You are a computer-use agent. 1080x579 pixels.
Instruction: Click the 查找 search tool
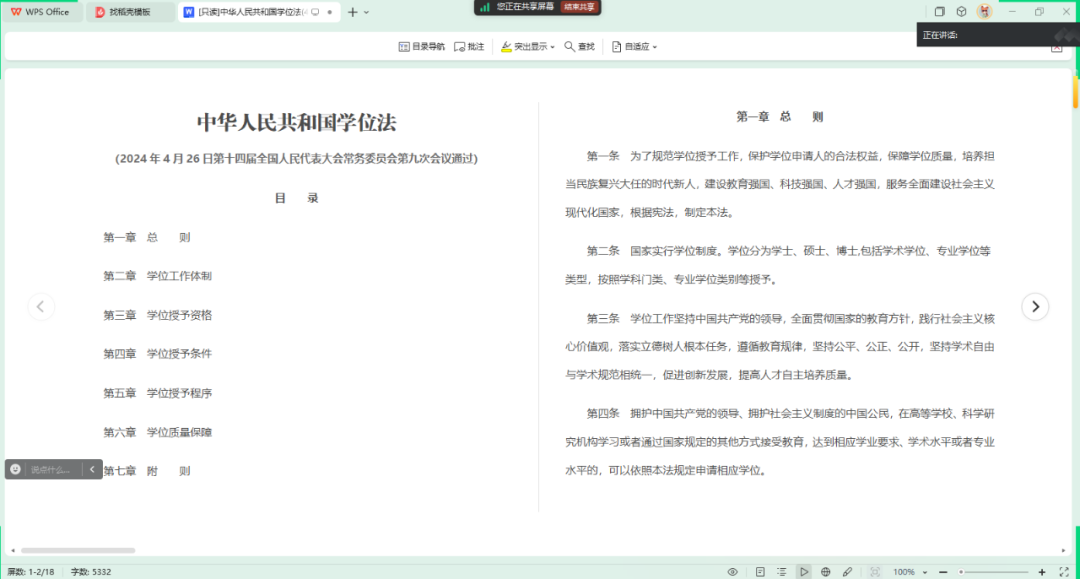point(579,47)
